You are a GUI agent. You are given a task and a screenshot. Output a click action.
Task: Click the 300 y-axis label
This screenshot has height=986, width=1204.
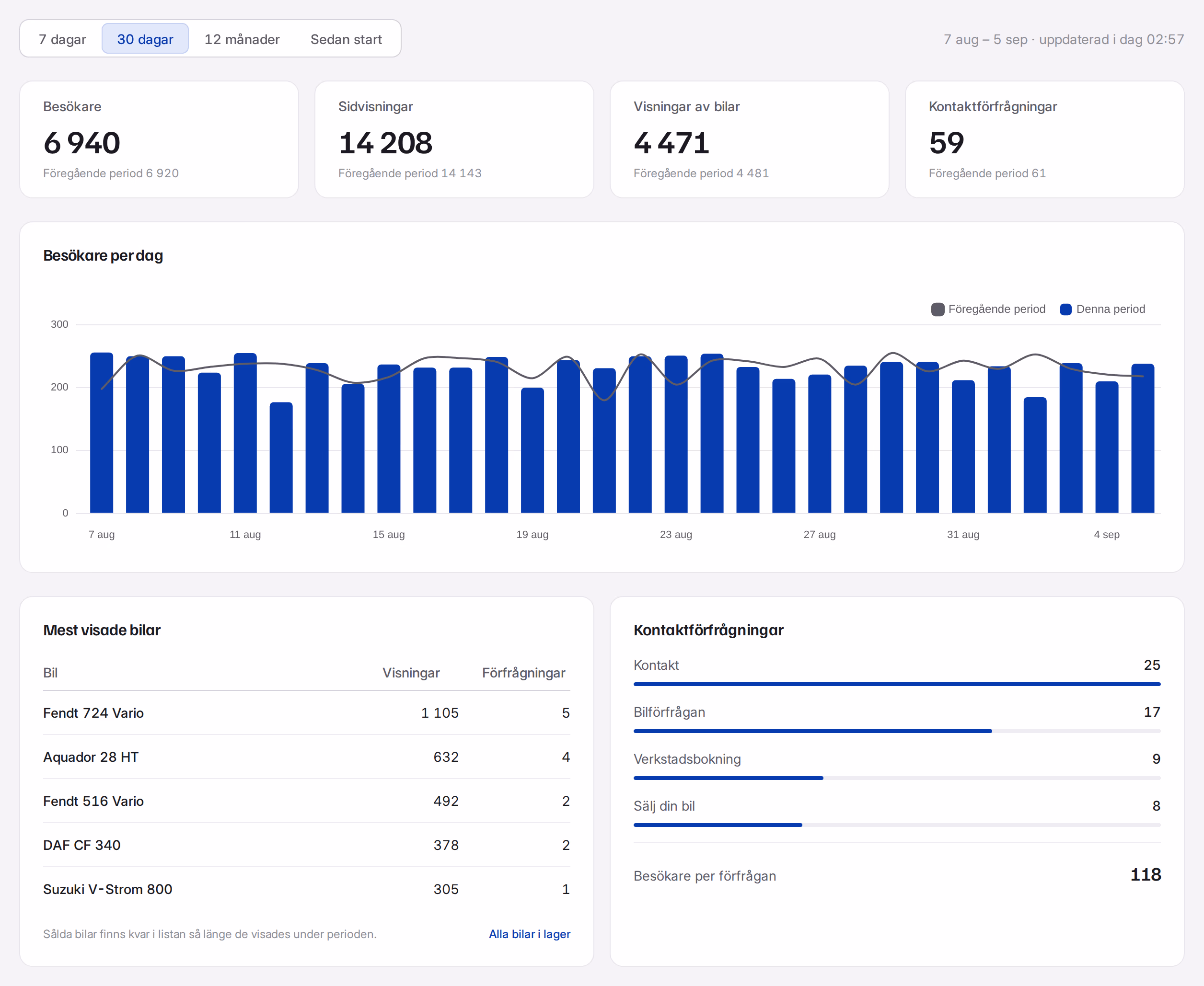59,324
